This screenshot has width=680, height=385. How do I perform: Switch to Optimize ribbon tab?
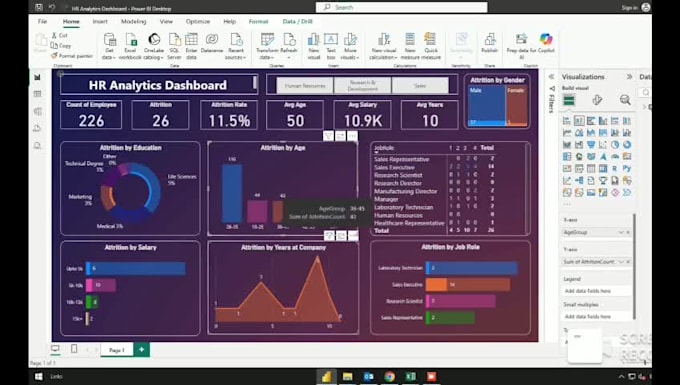click(x=198, y=21)
